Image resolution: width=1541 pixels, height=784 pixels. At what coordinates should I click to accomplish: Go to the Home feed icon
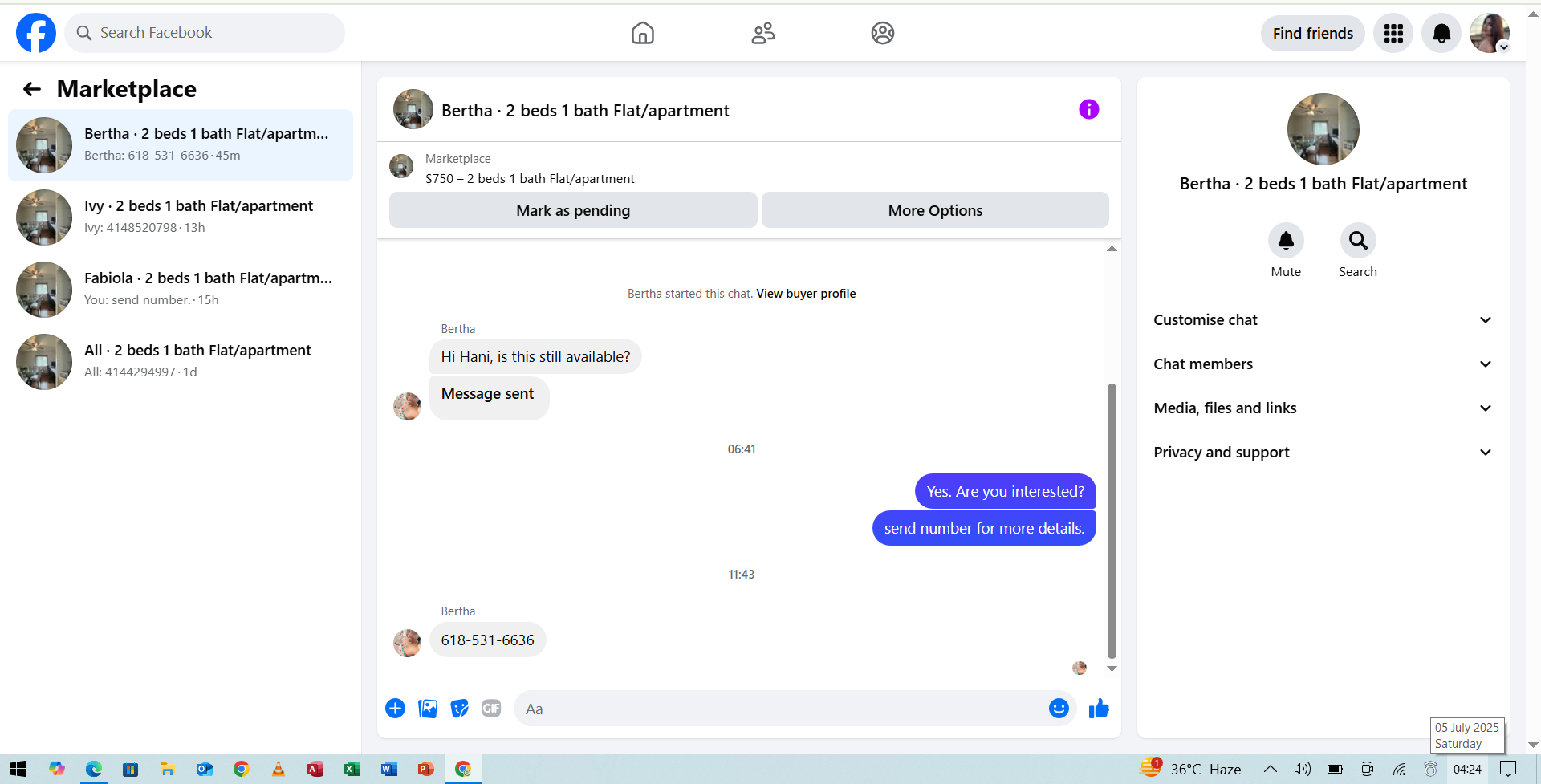643,33
